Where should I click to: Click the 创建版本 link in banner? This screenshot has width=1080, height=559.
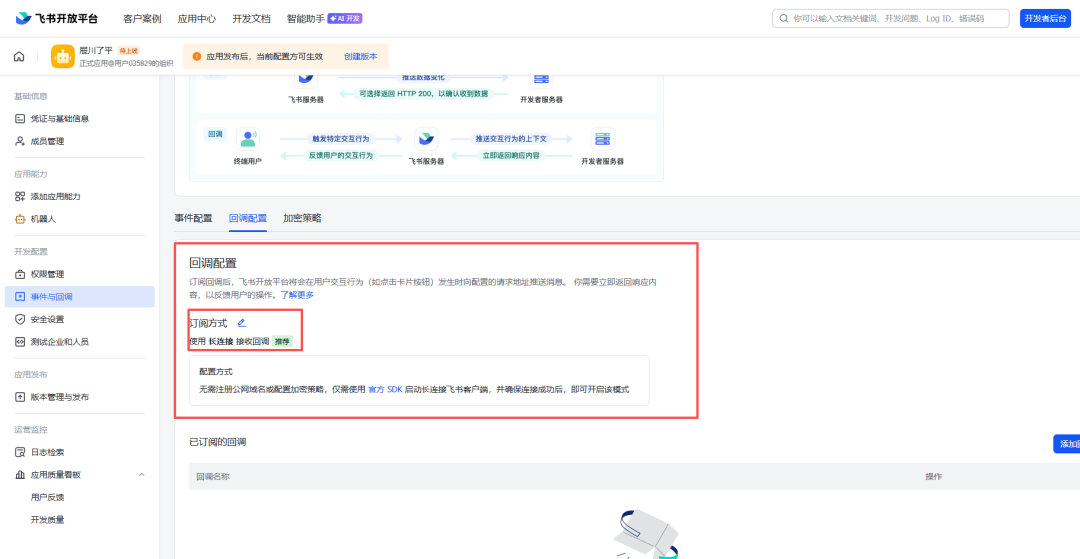coord(360,57)
